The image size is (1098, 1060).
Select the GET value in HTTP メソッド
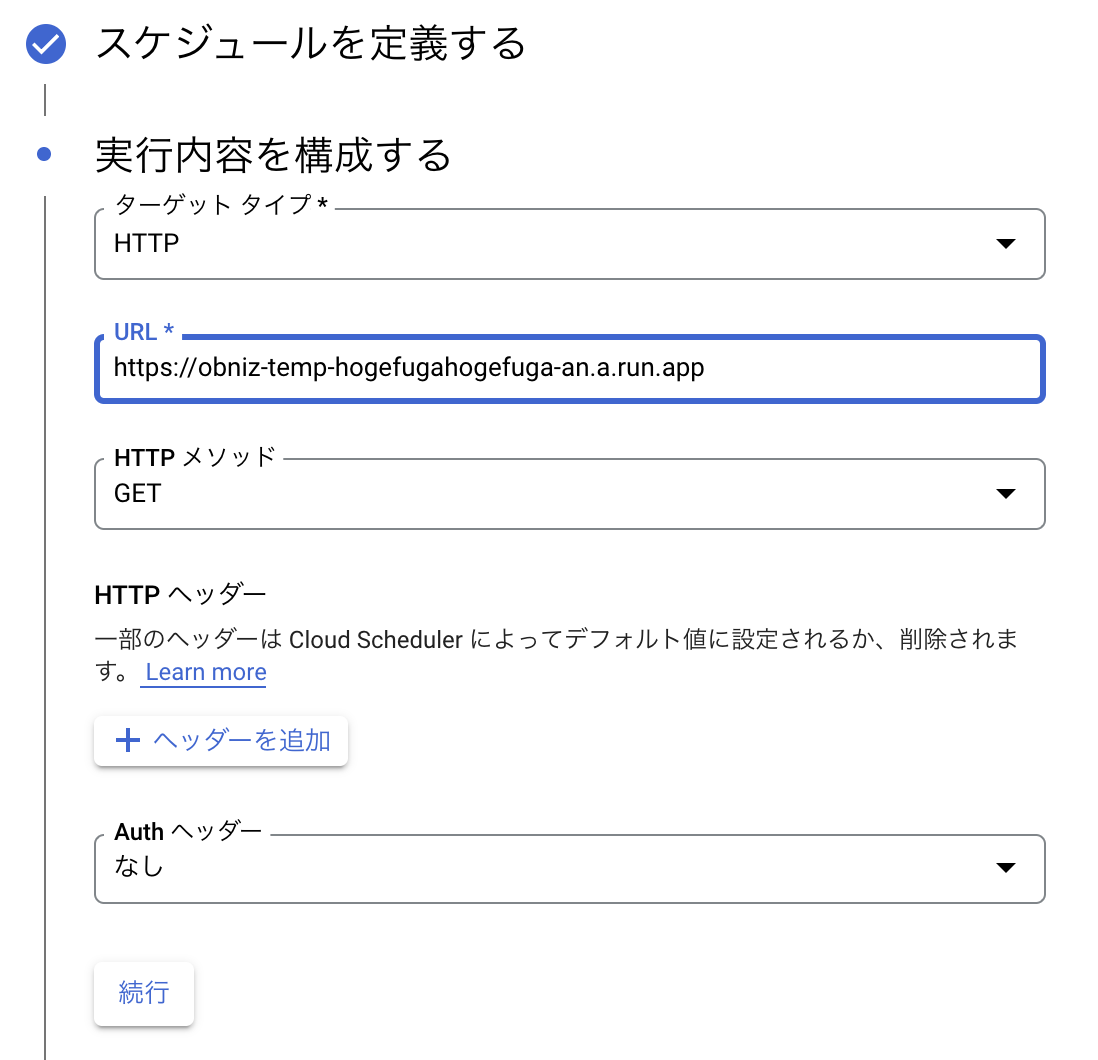138,493
